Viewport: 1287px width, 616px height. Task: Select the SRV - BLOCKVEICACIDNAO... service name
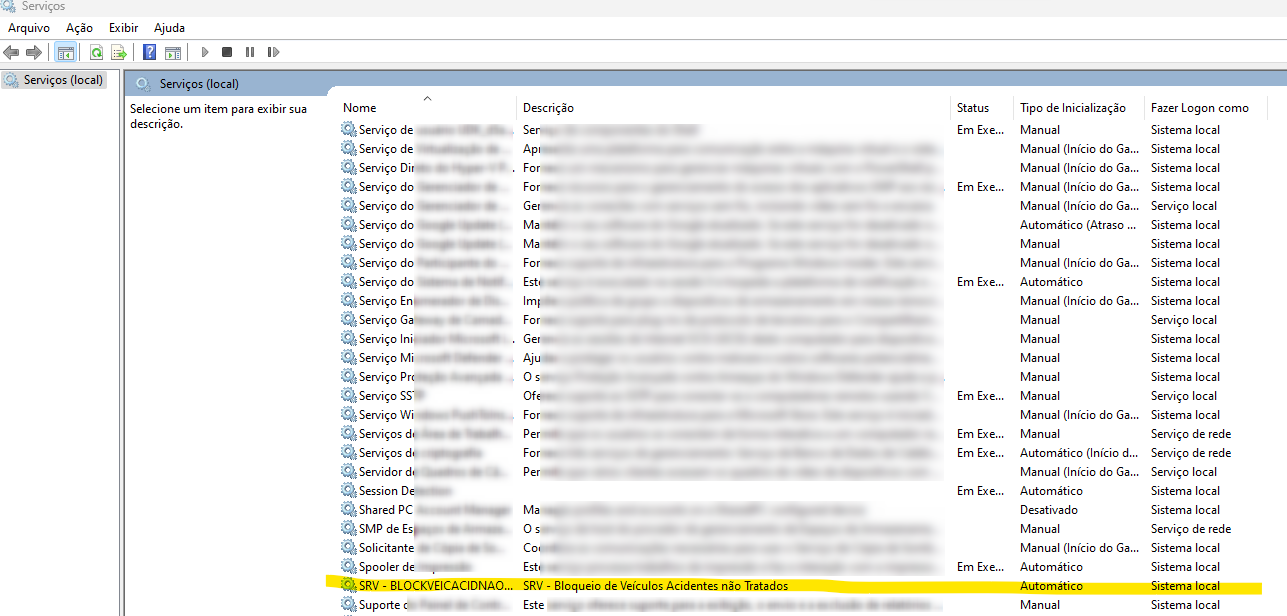click(436, 586)
